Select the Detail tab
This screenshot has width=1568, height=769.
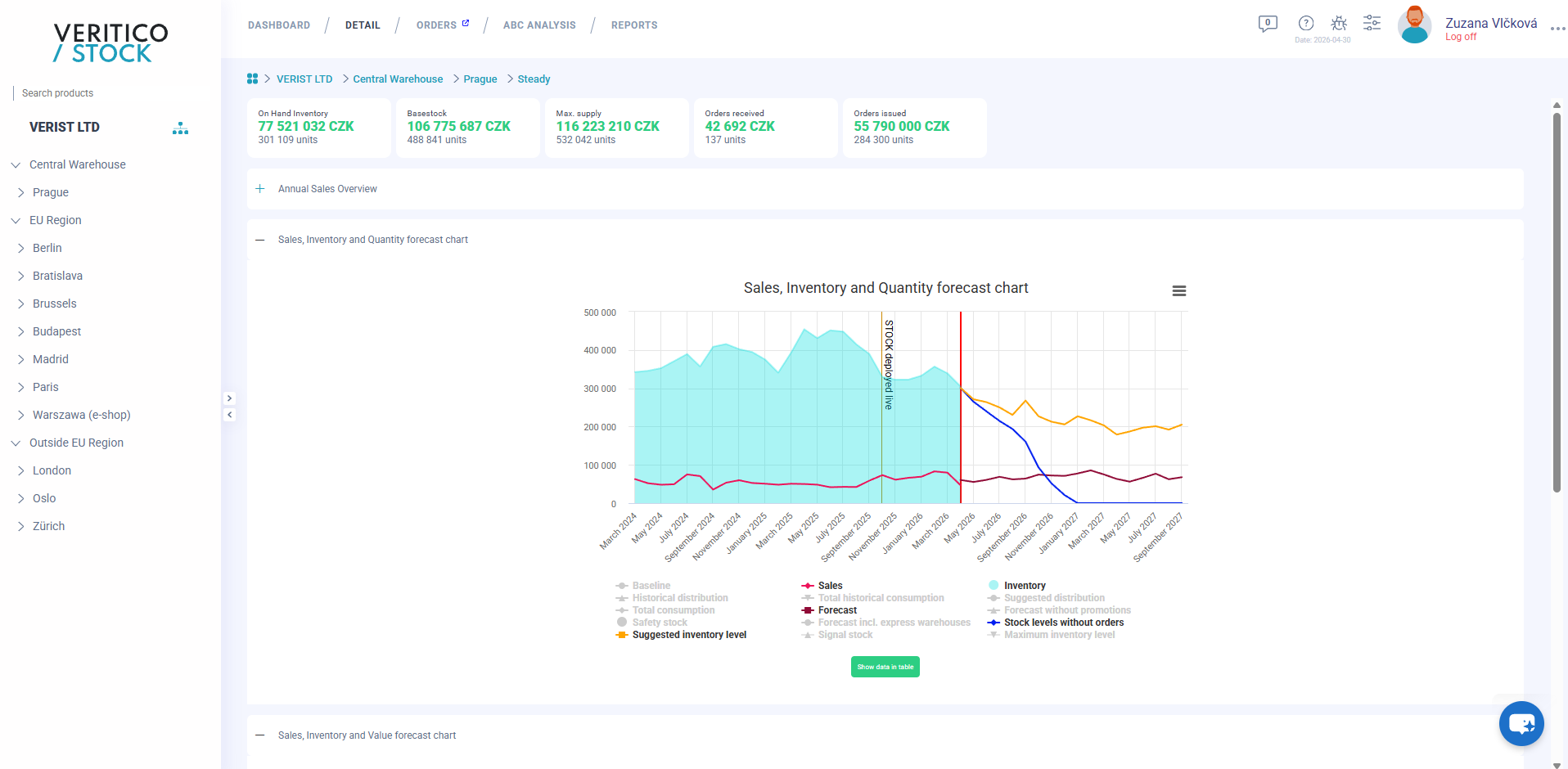363,25
